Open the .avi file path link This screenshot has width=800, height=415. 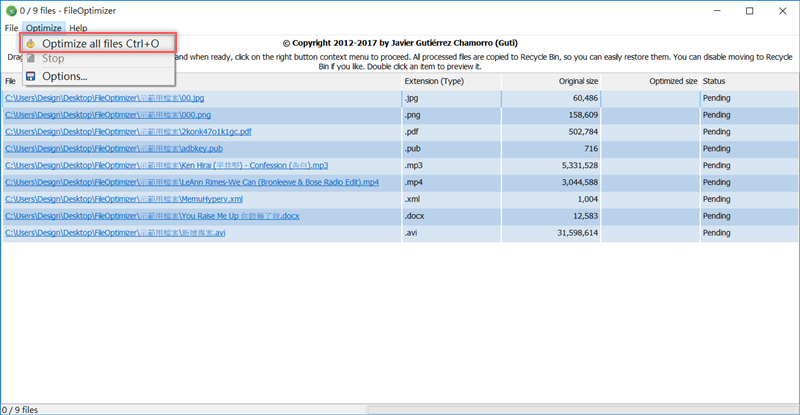pos(115,233)
